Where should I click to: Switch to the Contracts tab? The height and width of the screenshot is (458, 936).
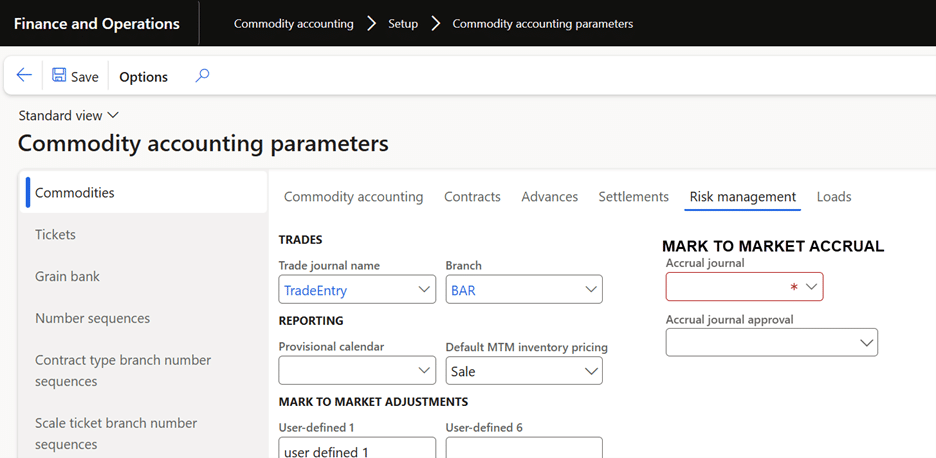click(472, 197)
